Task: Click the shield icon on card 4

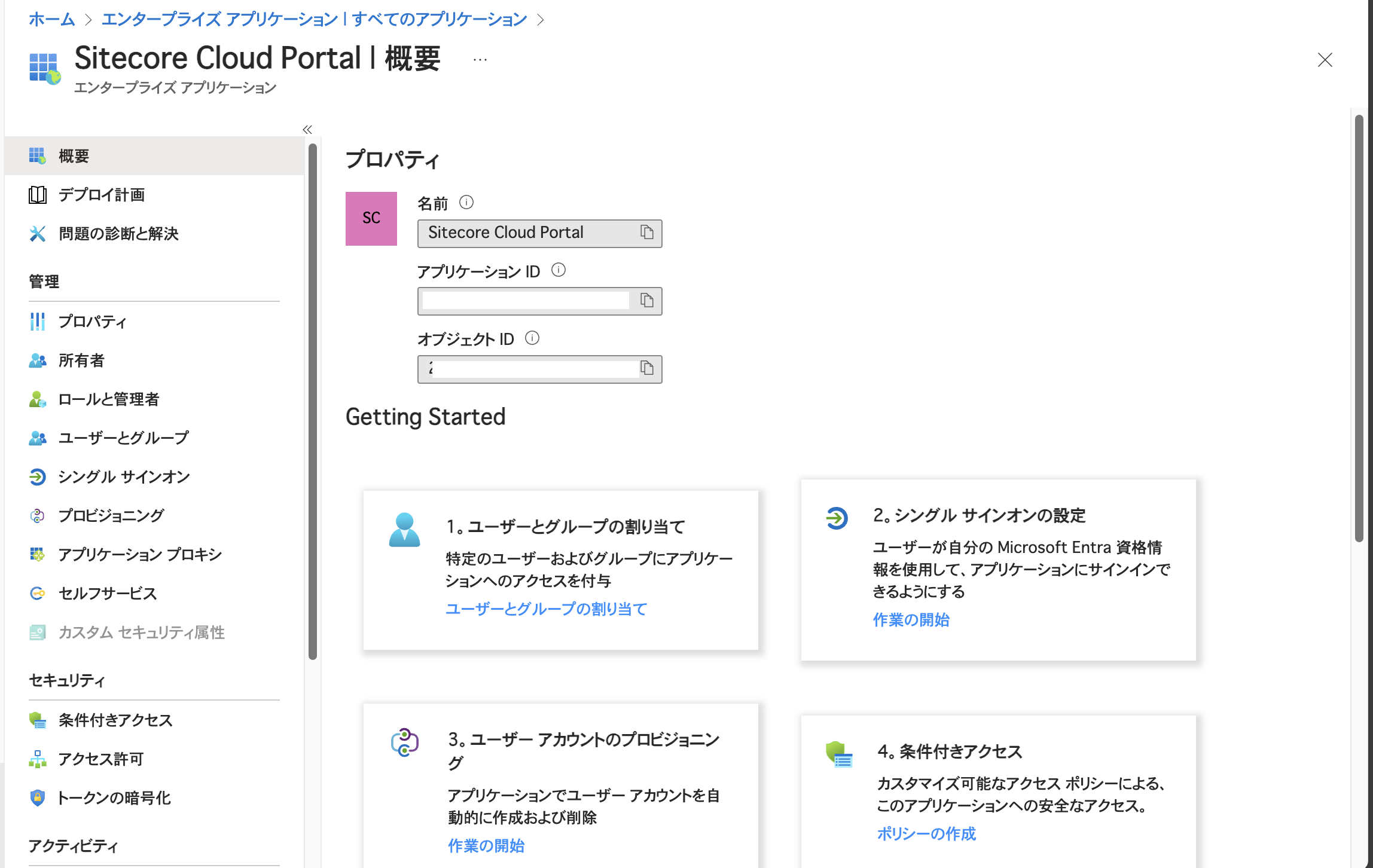Action: 839,754
